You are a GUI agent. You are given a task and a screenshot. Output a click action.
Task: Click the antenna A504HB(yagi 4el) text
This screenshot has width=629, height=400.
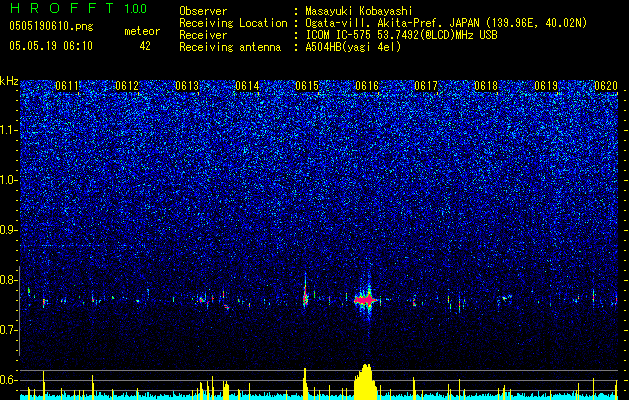click(x=353, y=47)
